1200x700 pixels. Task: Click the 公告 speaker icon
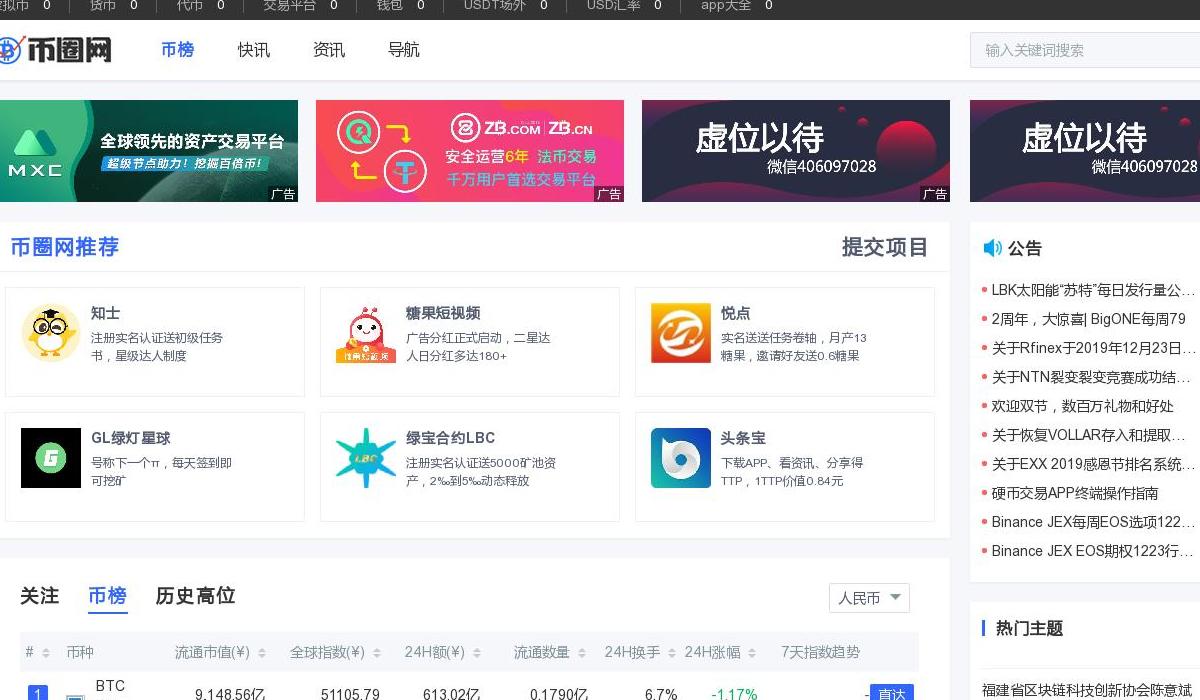pyautogui.click(x=992, y=248)
